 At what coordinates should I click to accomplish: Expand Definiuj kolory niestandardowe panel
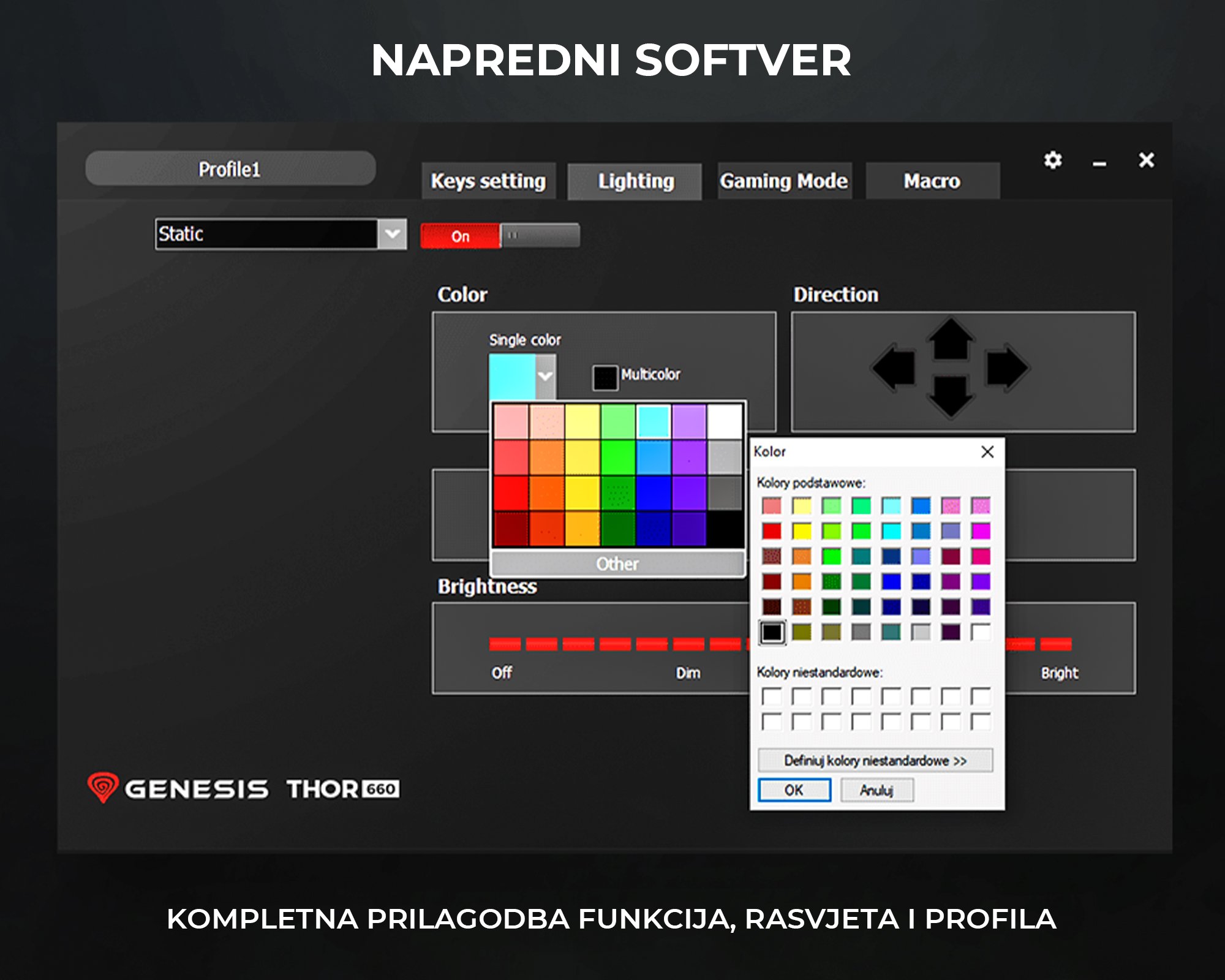point(875,761)
